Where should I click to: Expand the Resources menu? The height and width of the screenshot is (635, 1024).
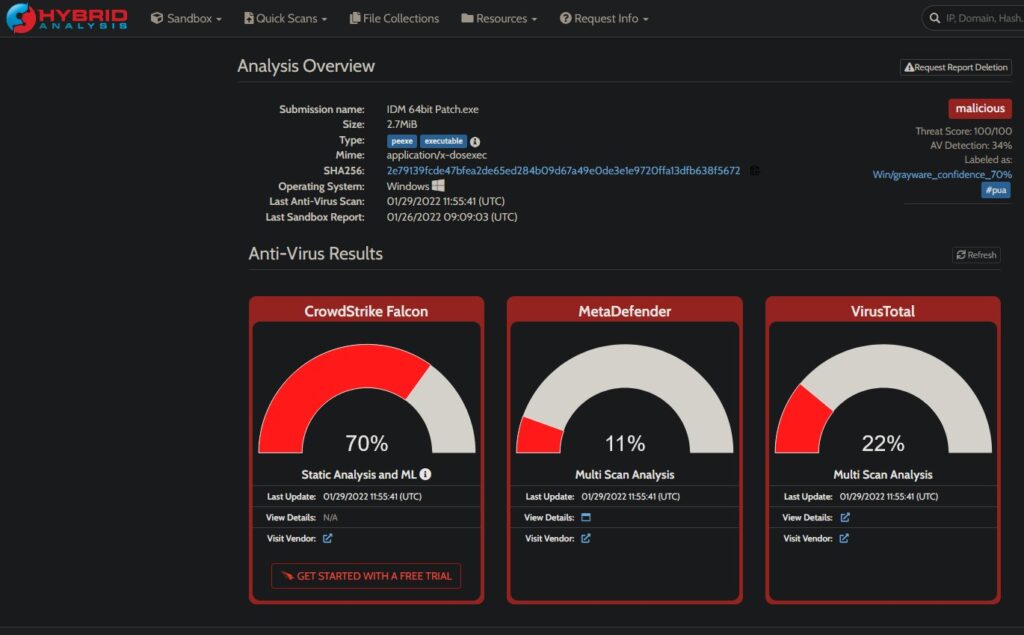point(499,18)
